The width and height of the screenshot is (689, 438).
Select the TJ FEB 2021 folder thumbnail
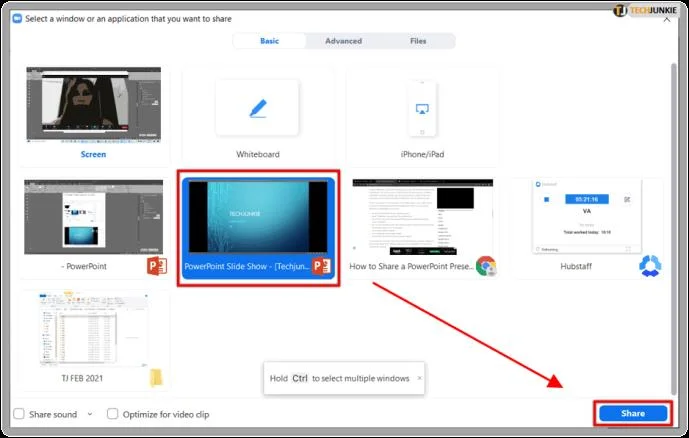pyautogui.click(x=94, y=329)
